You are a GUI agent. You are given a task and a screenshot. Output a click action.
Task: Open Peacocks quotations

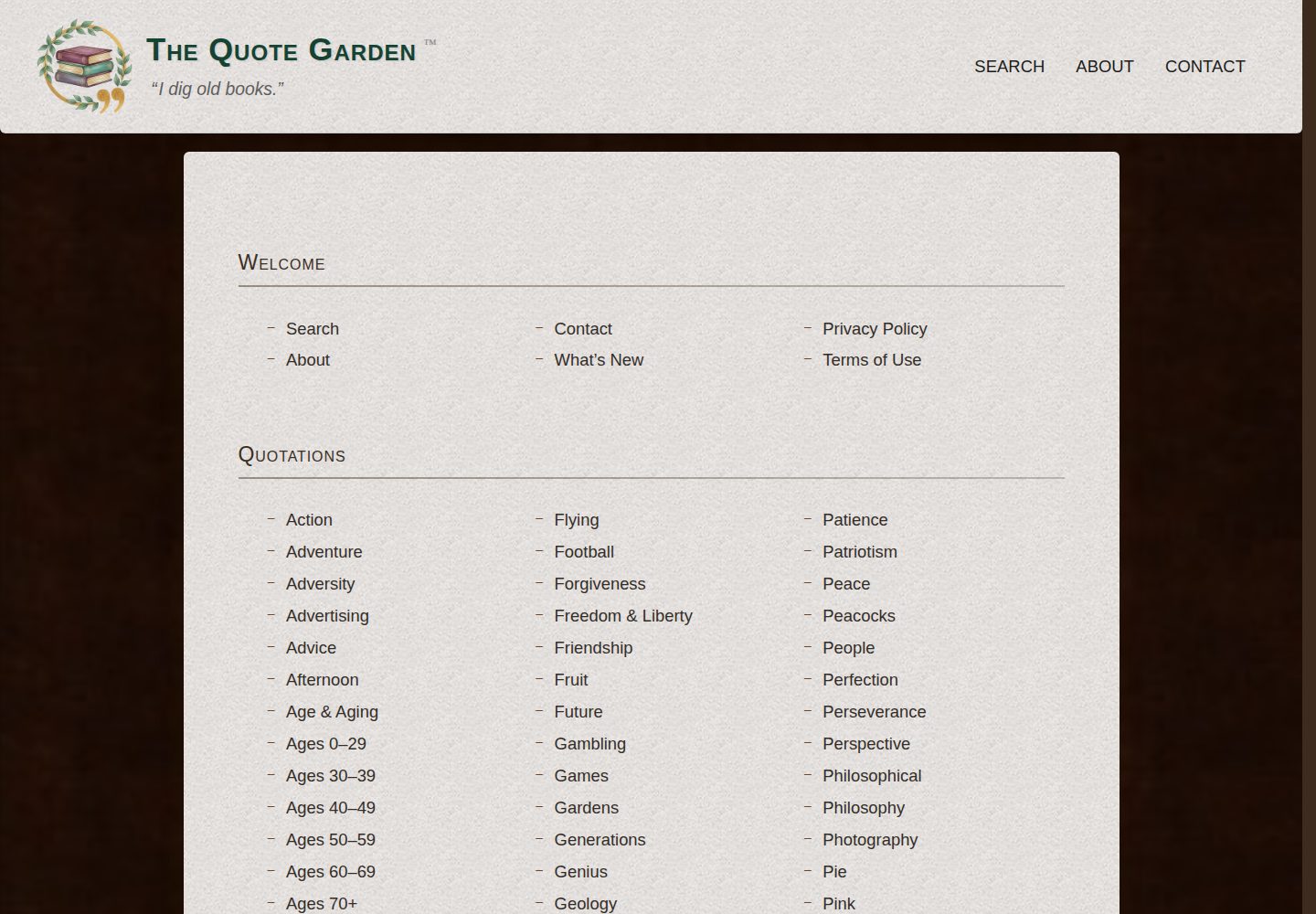(859, 616)
